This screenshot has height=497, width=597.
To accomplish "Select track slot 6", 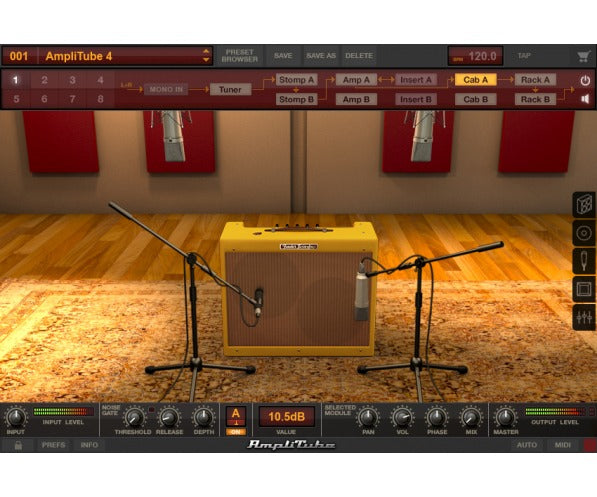I will tap(44, 99).
